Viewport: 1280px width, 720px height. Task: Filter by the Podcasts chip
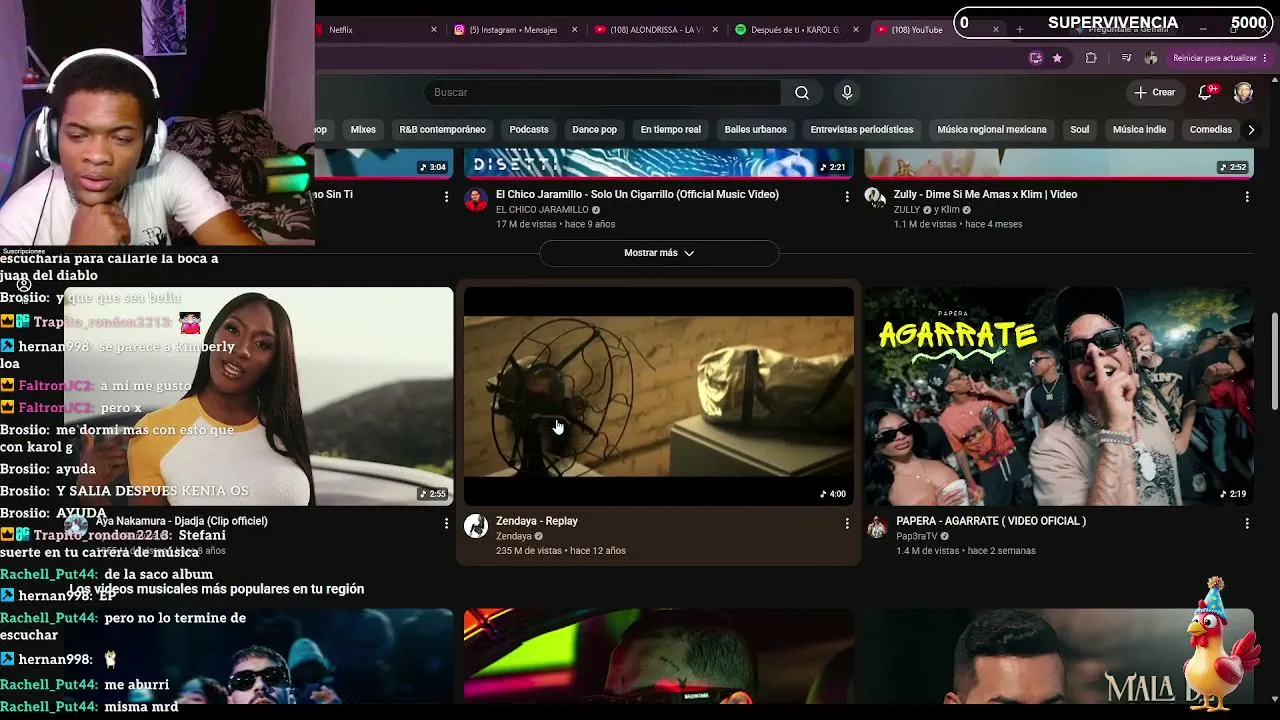pyautogui.click(x=529, y=130)
